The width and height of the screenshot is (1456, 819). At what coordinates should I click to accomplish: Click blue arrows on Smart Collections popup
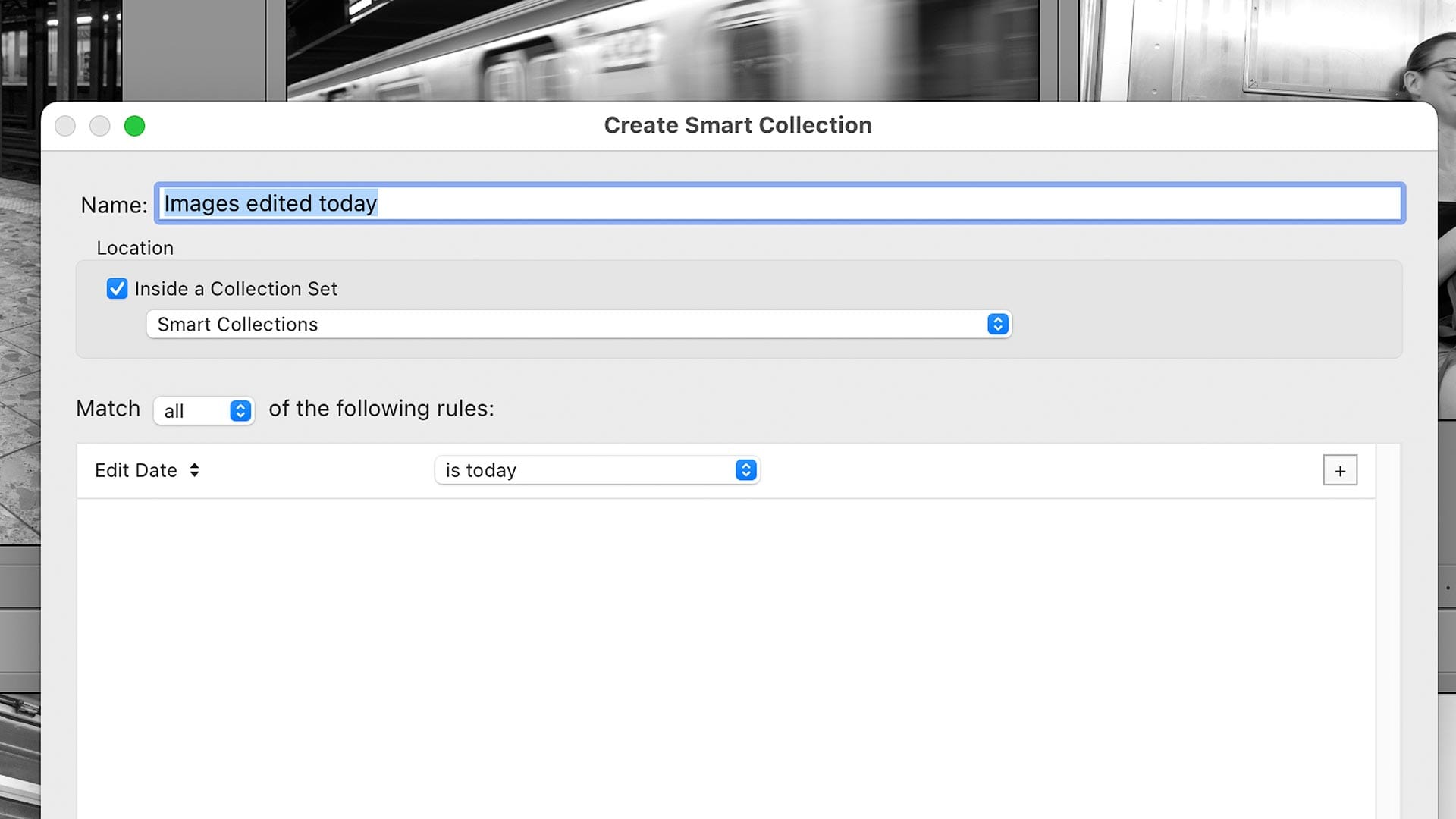point(997,325)
